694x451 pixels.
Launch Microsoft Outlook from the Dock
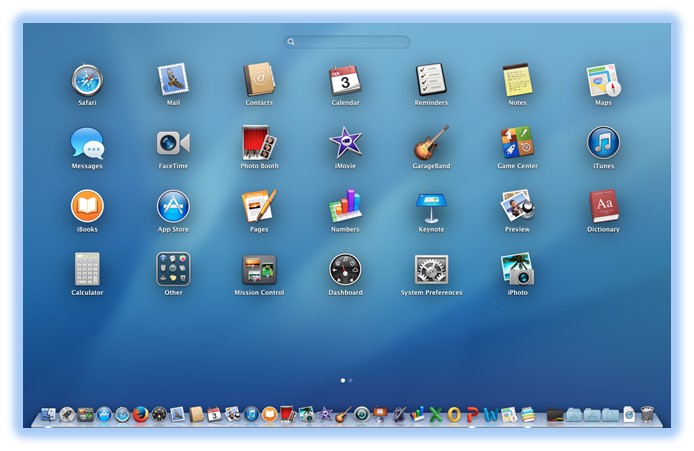pyautogui.click(x=454, y=415)
